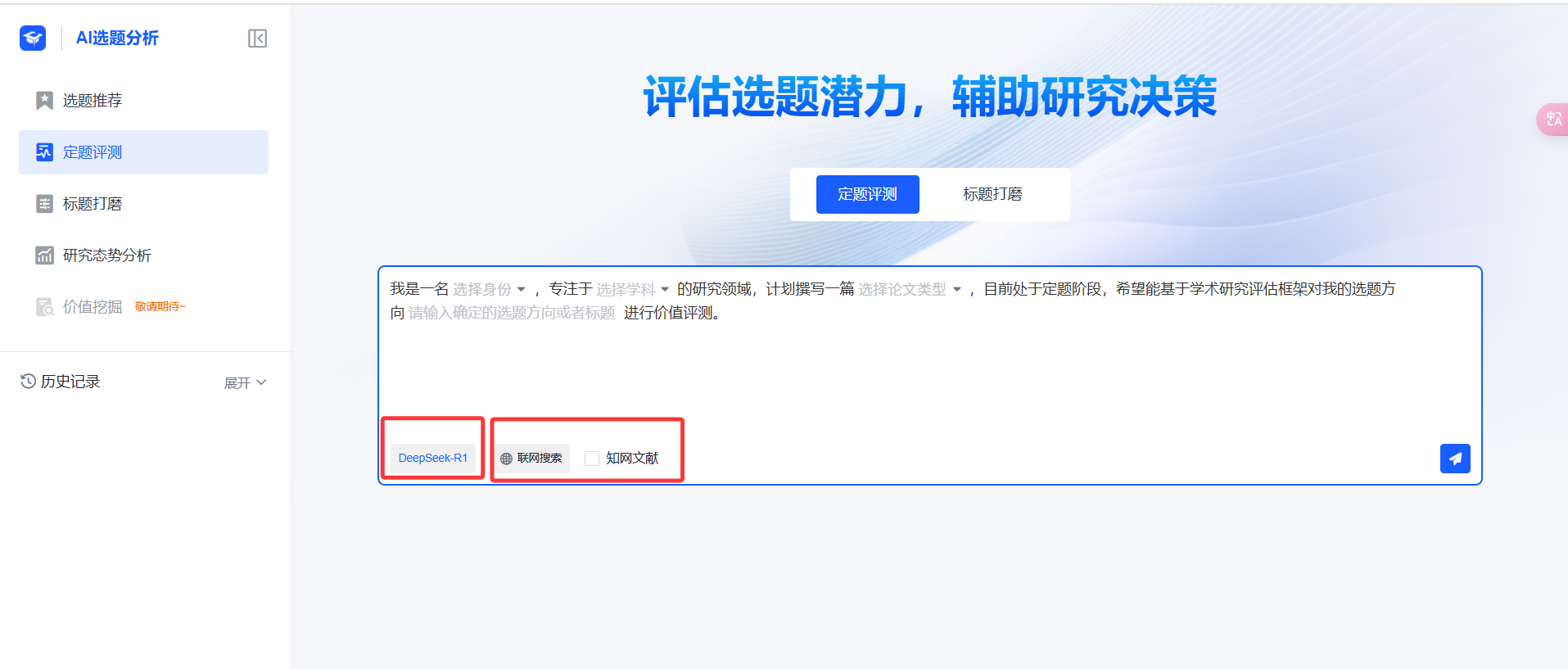The image size is (1568, 669).
Task: Open the 选择论文类型 dropdown
Action: [909, 289]
